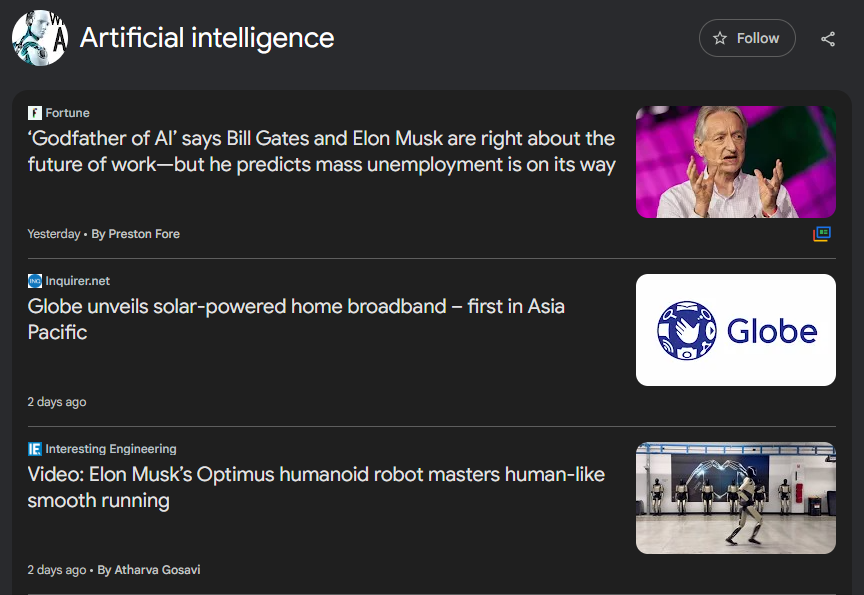The image size is (864, 595).
Task: Select the Inquirer.net source name
Action: pyautogui.click(x=78, y=281)
